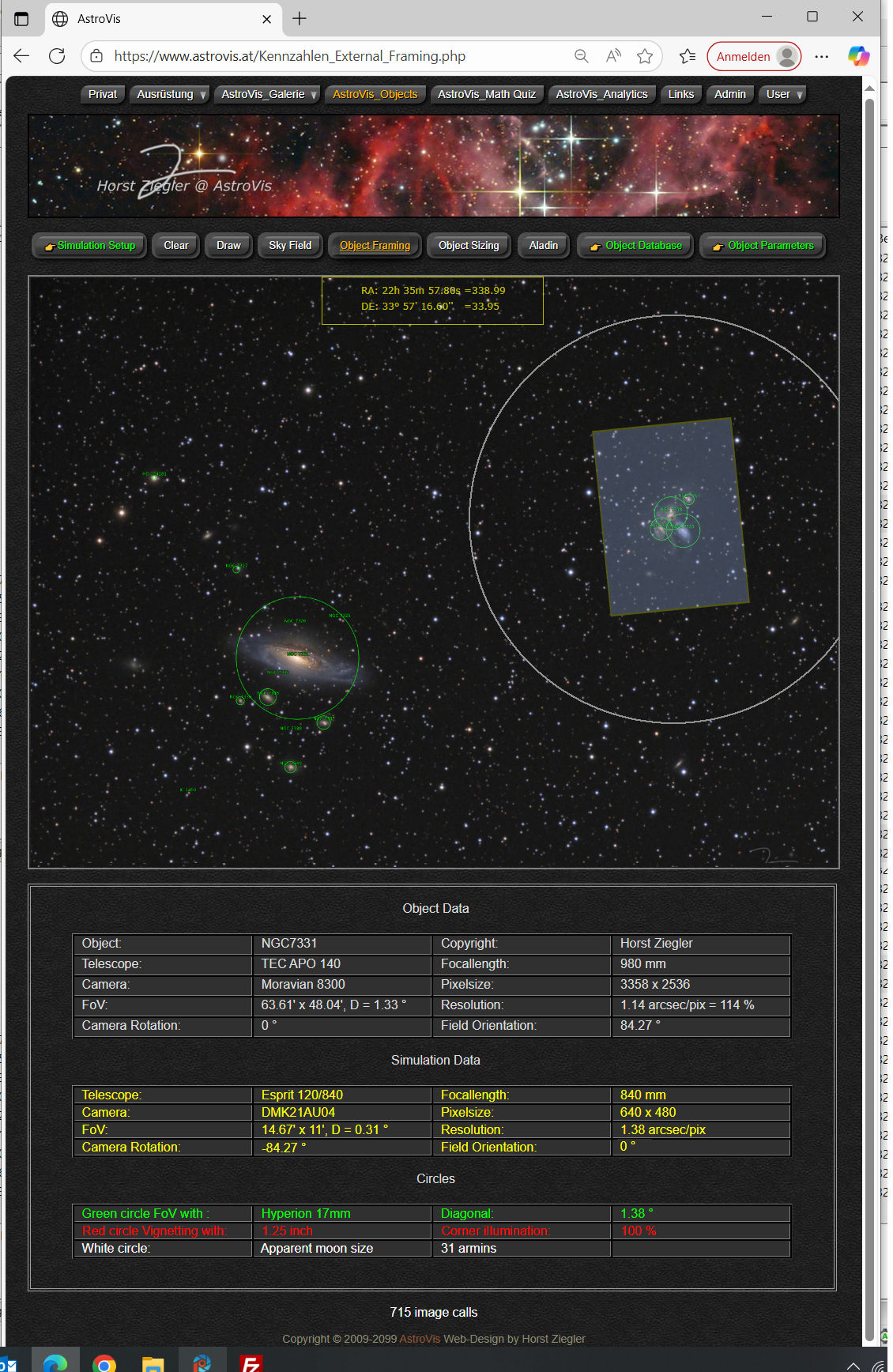Click the URL address bar field
The height and width of the screenshot is (1372, 893).
tap(332, 56)
